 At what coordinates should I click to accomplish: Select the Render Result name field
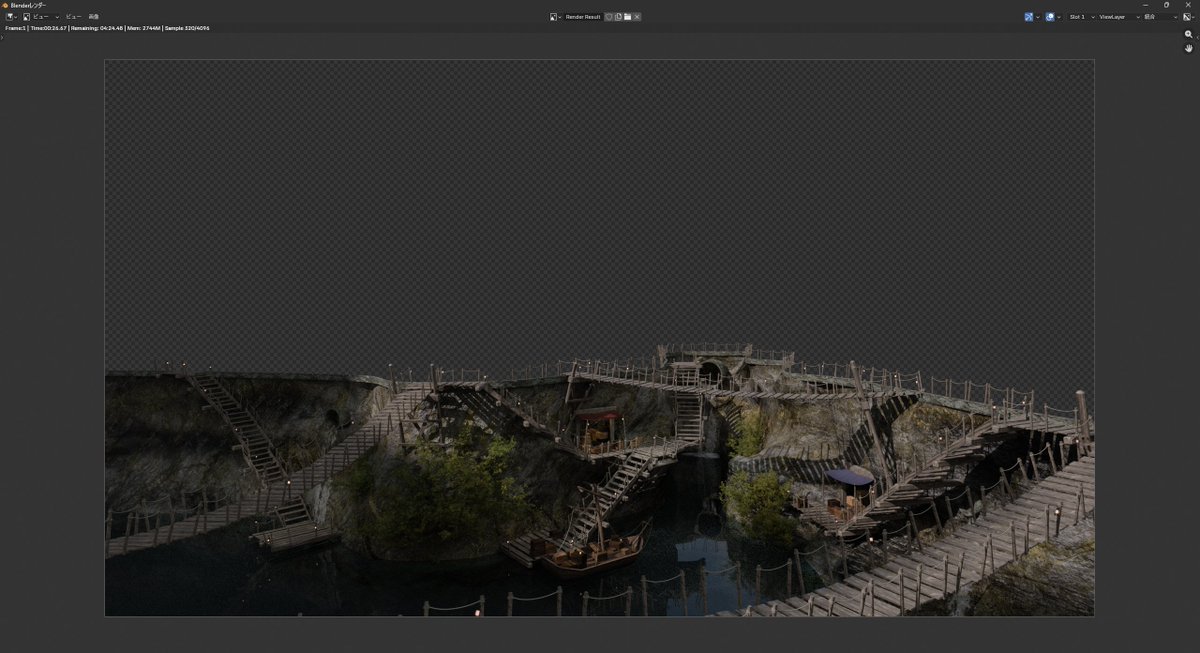point(583,17)
